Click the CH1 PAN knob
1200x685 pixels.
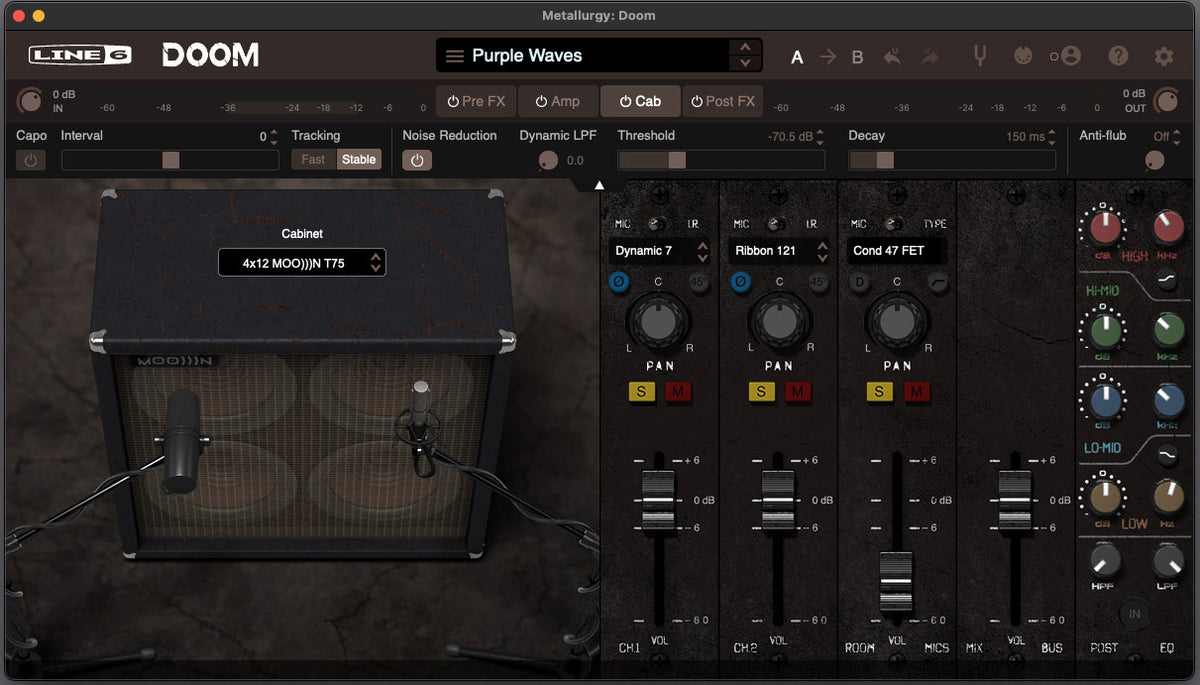click(x=658, y=321)
